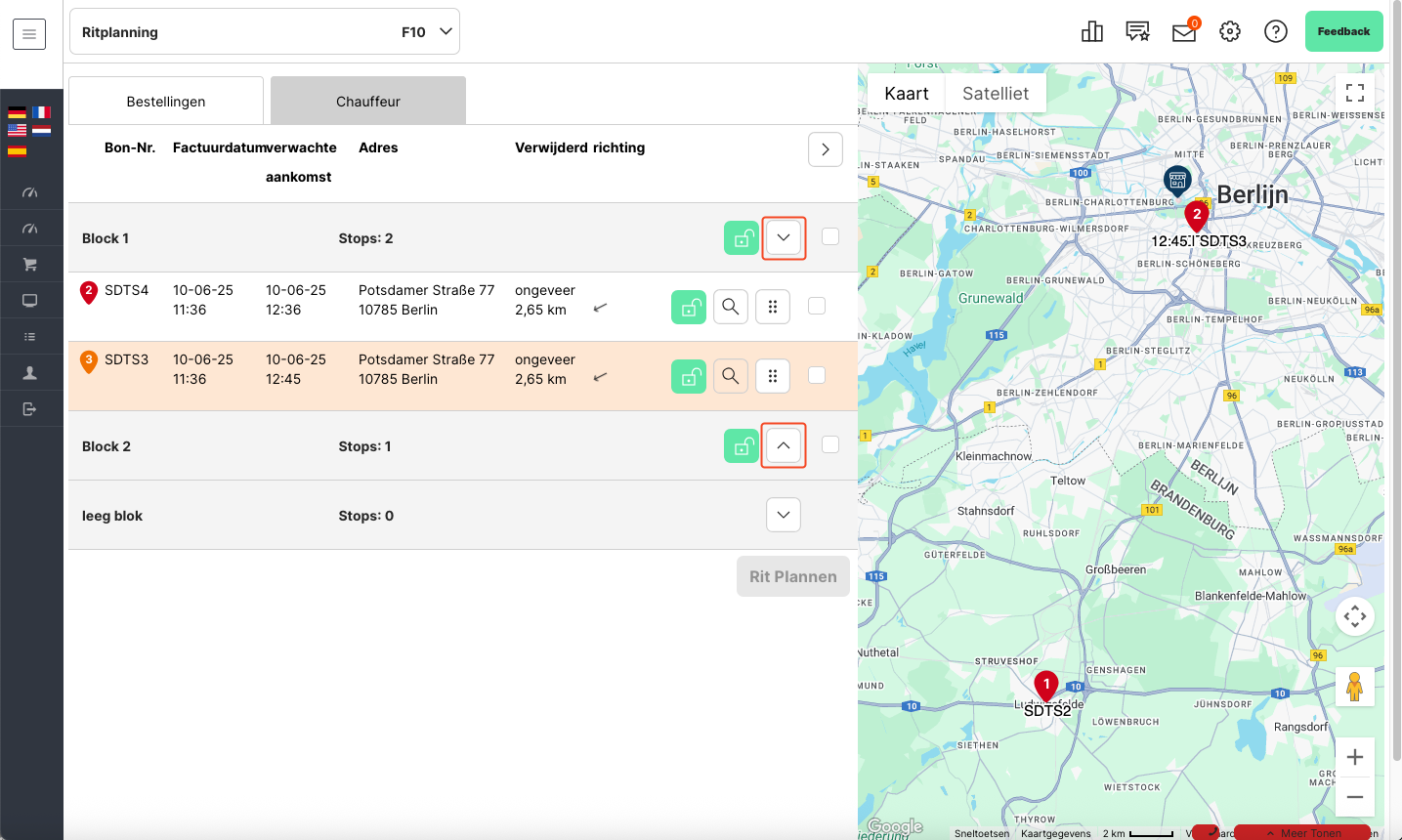Unlock Block 1 with green lock icon

pyautogui.click(x=742, y=237)
